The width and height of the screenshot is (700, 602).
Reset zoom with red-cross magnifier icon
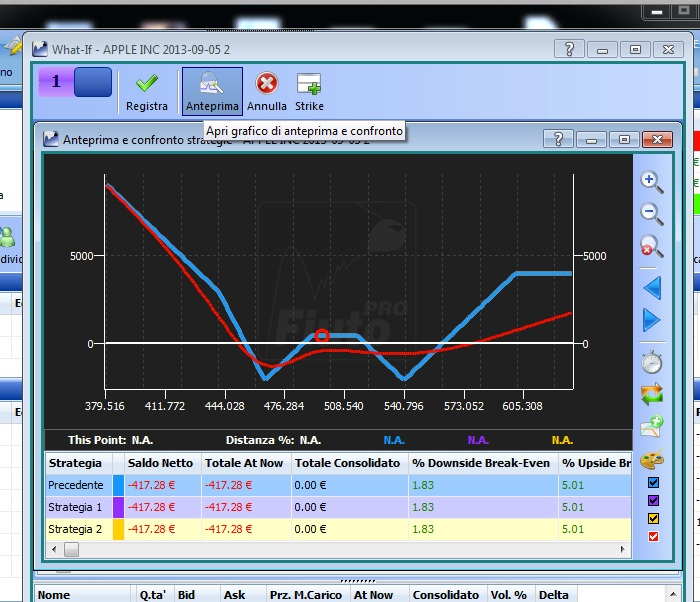point(652,246)
